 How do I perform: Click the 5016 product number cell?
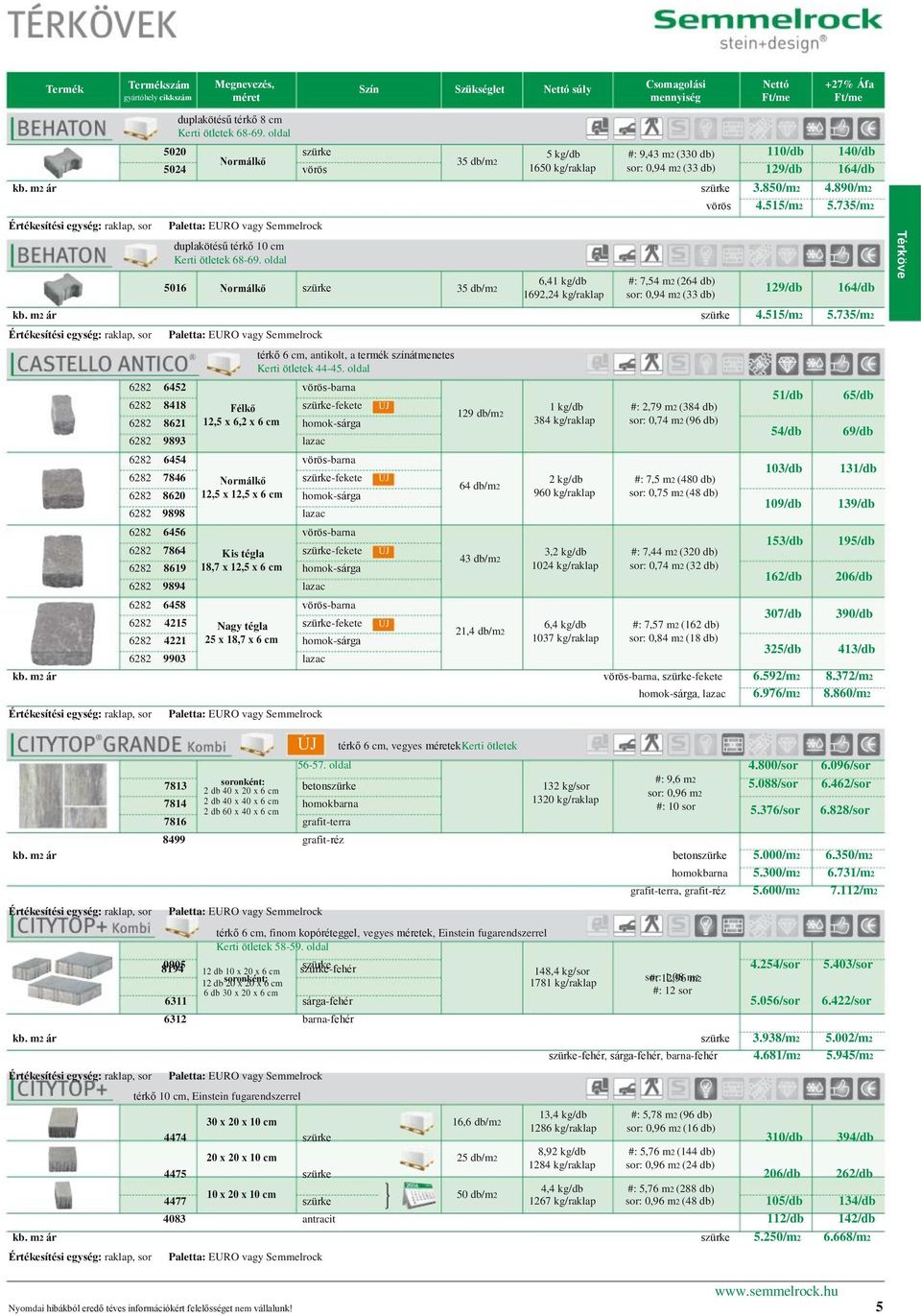175,288
